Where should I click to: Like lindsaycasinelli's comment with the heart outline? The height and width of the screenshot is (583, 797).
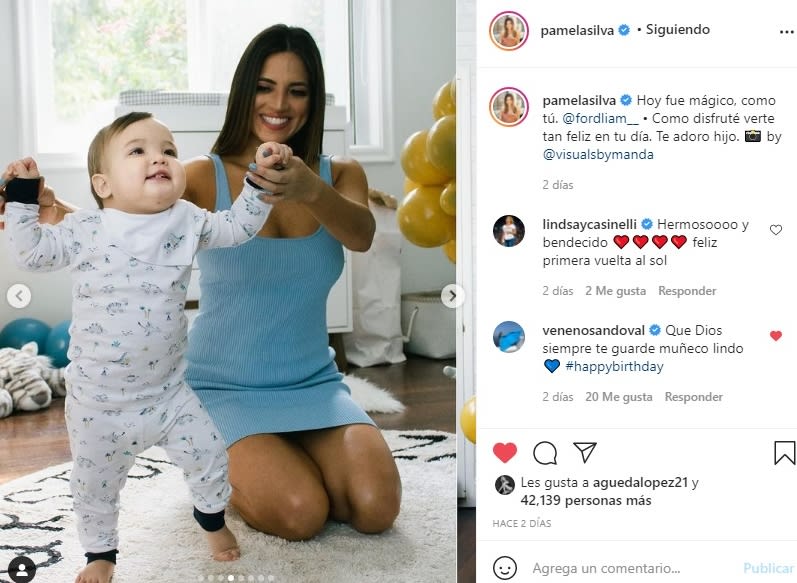click(776, 230)
